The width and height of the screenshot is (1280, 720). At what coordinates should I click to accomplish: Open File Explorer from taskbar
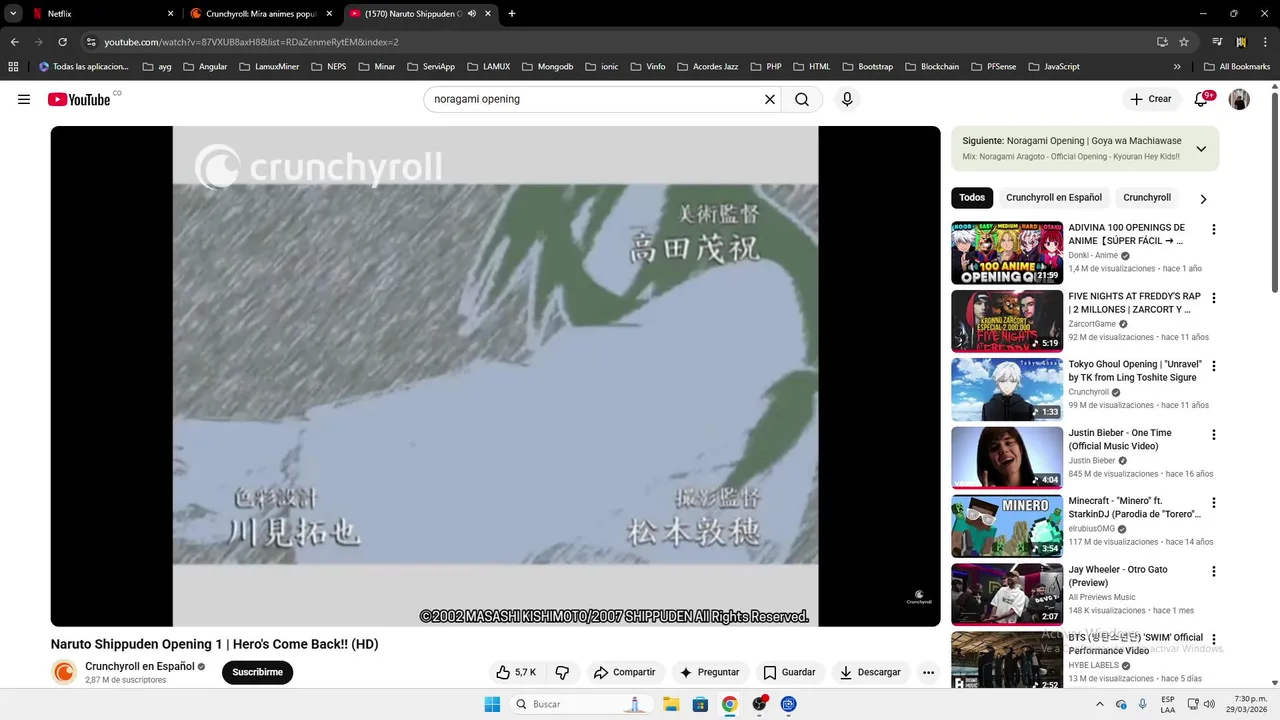[x=671, y=704]
